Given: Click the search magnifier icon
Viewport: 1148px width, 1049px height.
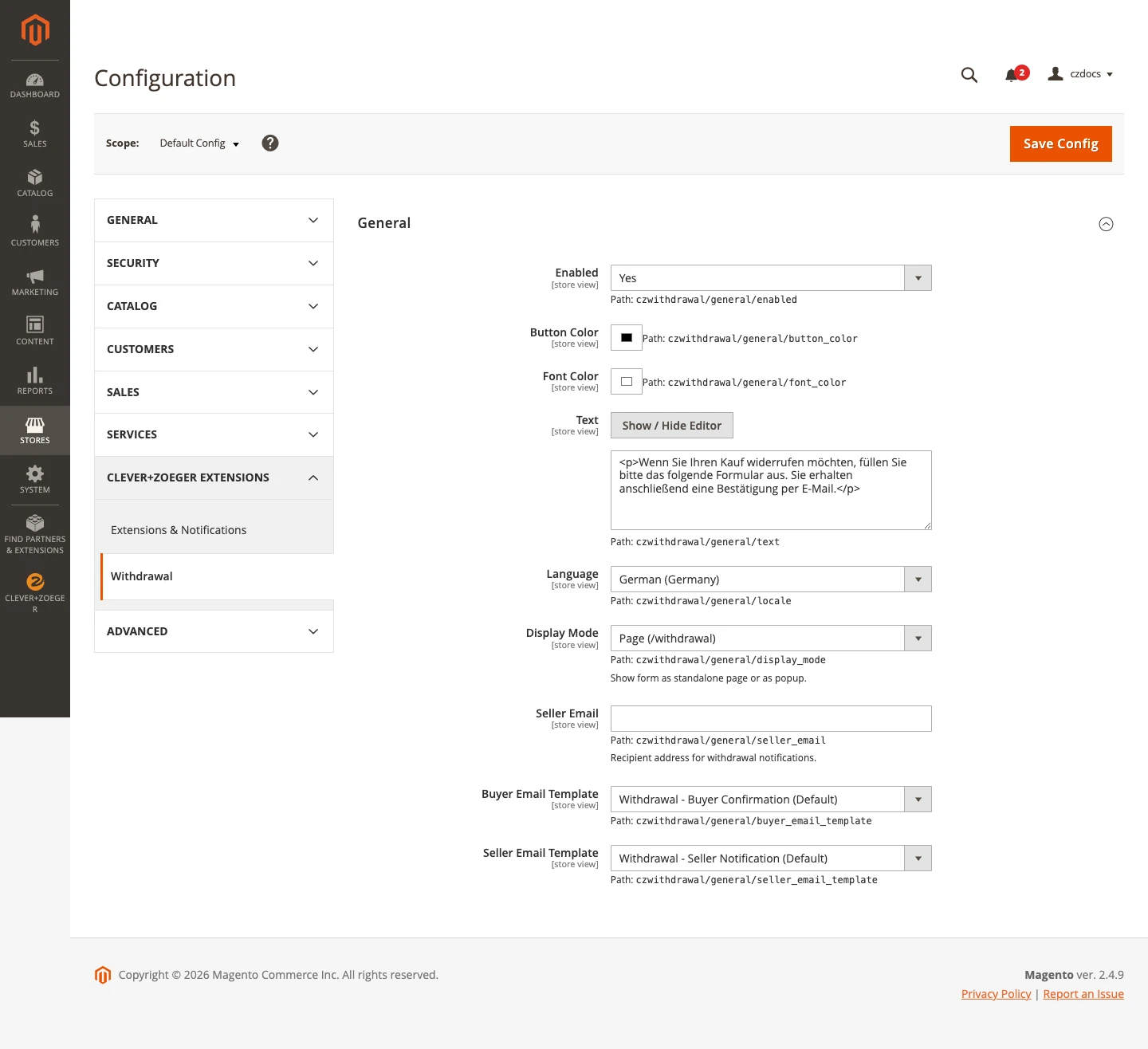Looking at the screenshot, I should [x=969, y=75].
